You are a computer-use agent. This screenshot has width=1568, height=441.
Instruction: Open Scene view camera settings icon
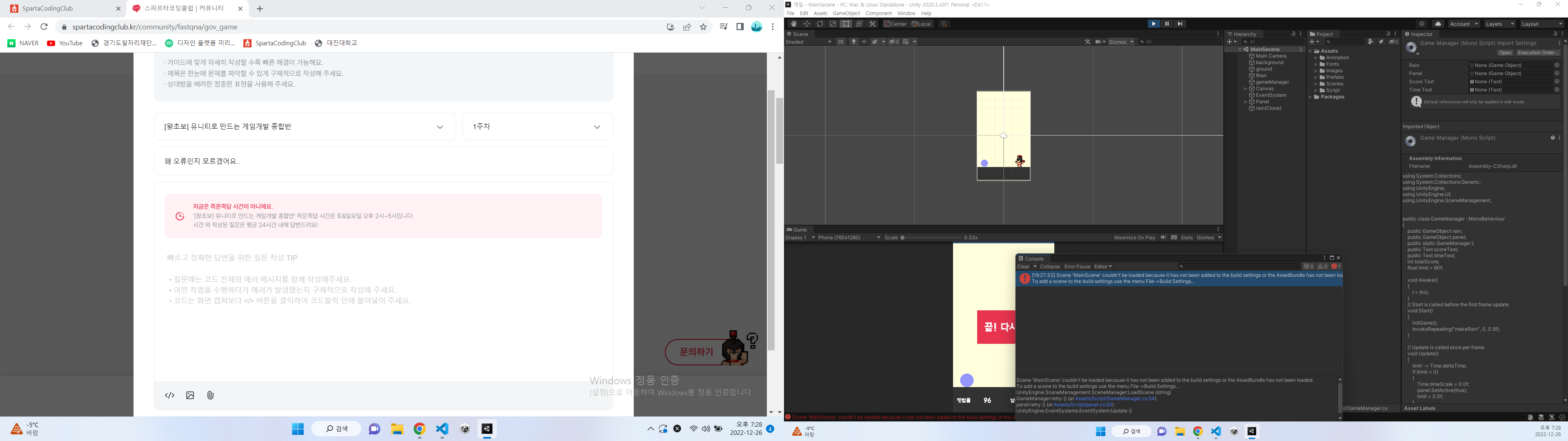point(1100,42)
